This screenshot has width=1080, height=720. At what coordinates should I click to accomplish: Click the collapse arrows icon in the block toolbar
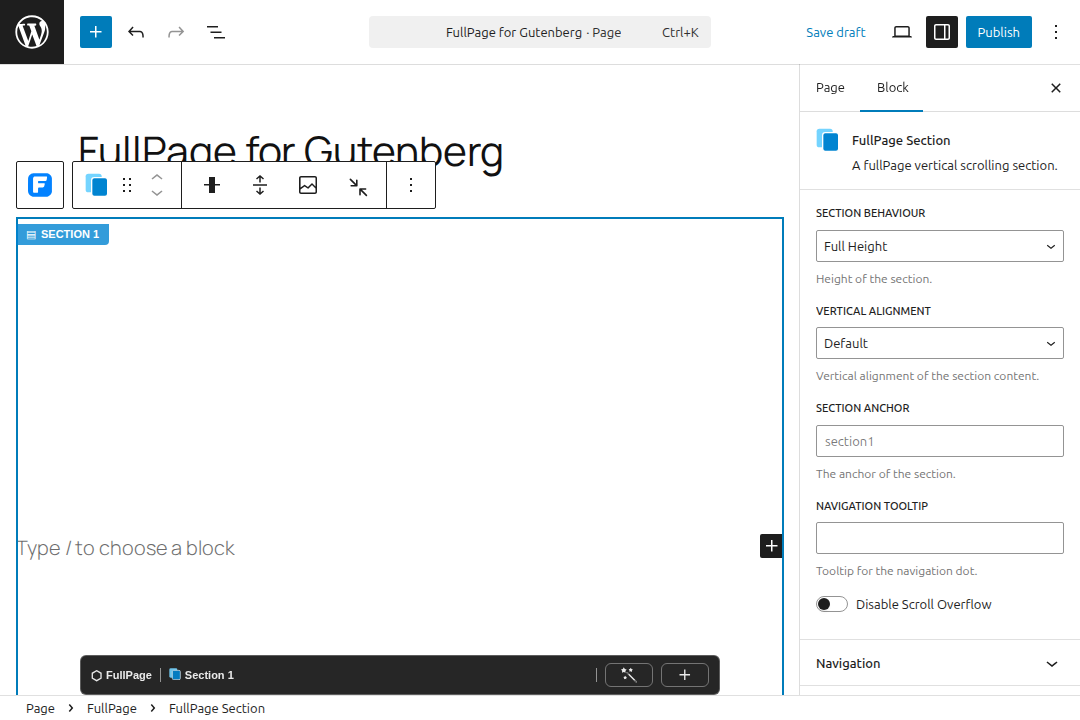(x=358, y=186)
